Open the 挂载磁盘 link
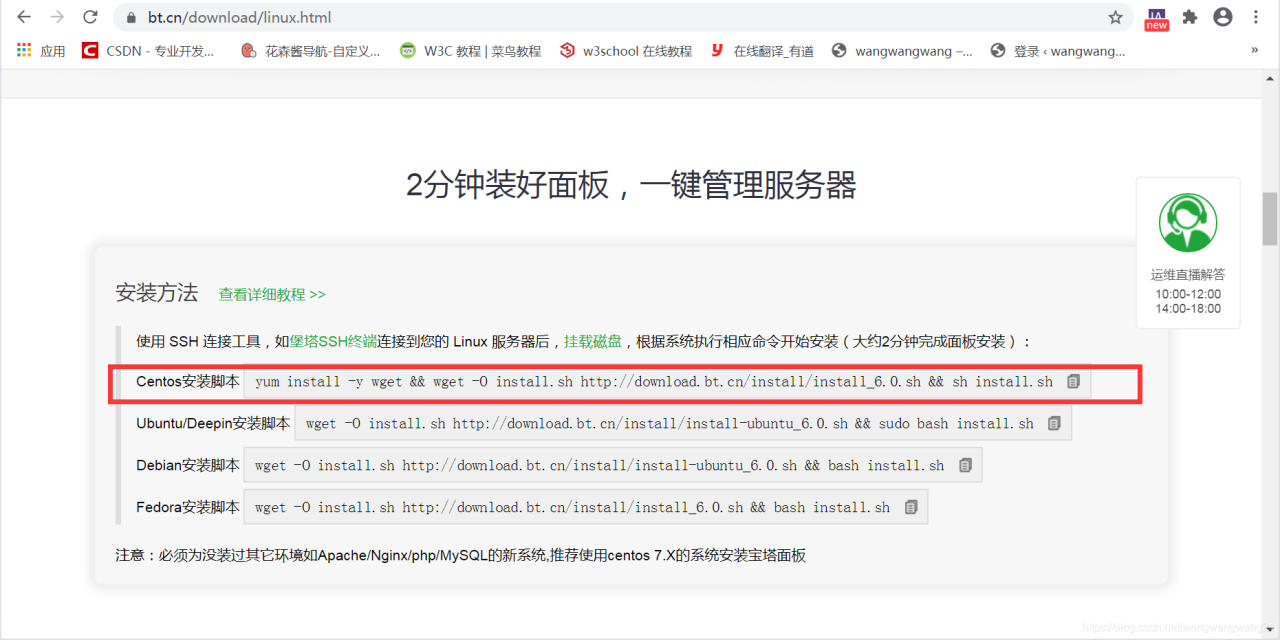This screenshot has height=640, width=1280. 593,342
